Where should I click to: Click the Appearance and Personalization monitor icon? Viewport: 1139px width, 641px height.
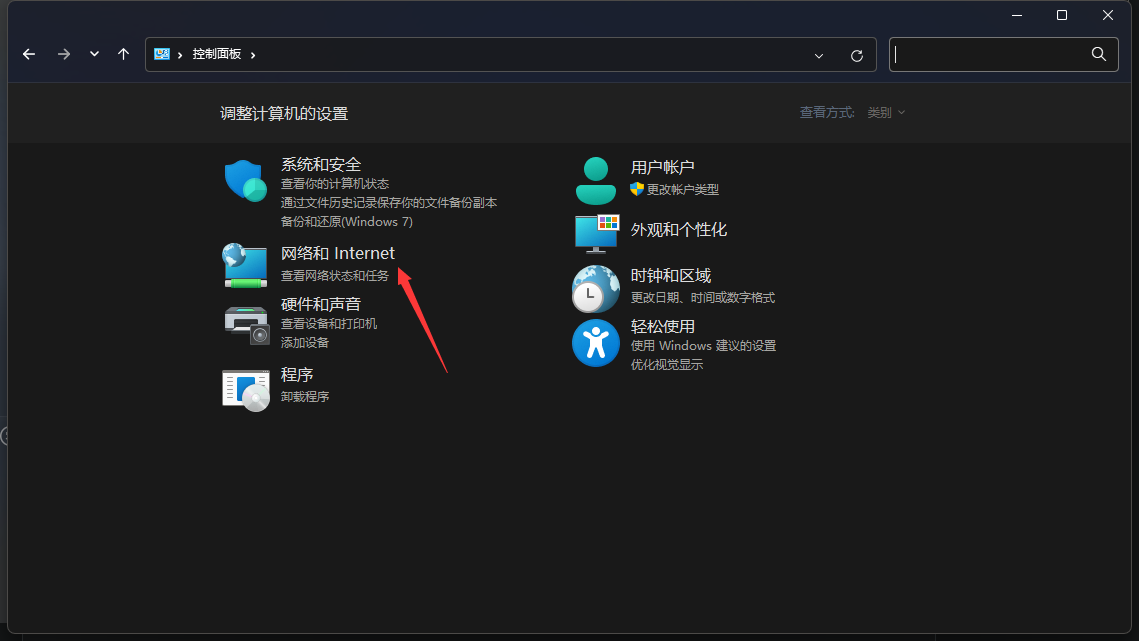(596, 233)
